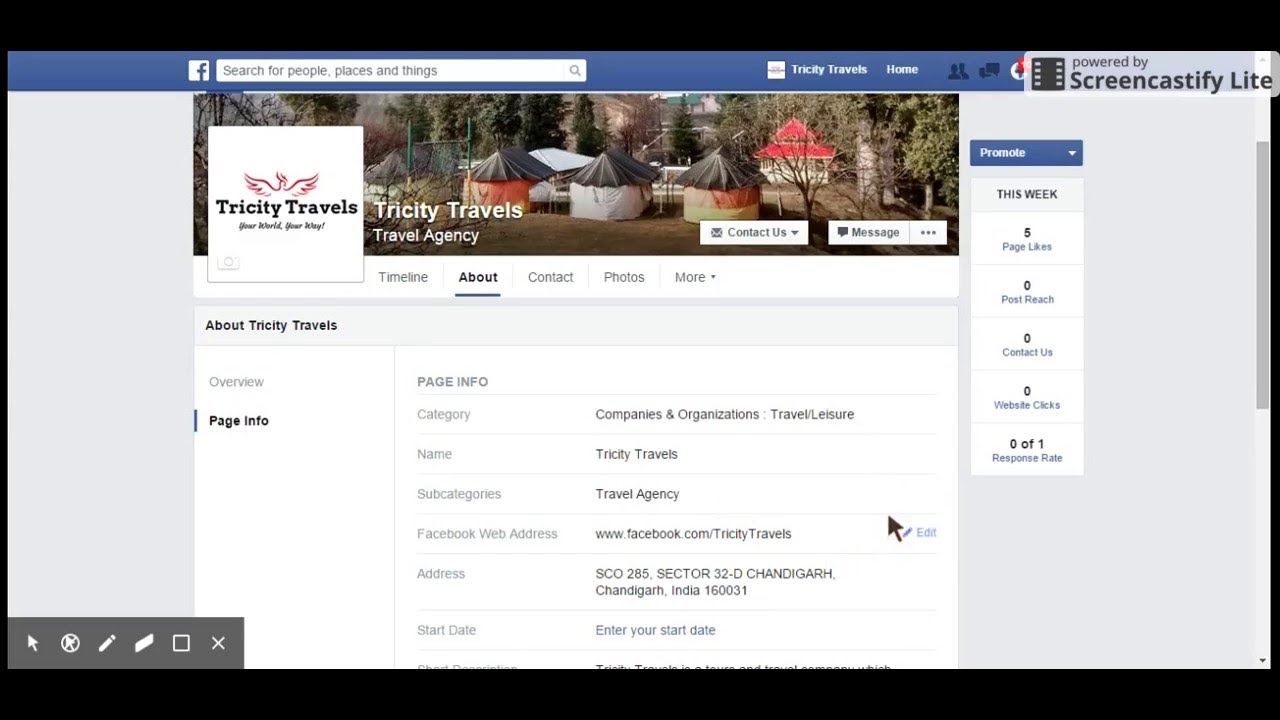Image resolution: width=1280 pixels, height=720 pixels.
Task: Expand the More tab dropdown
Action: tap(695, 277)
